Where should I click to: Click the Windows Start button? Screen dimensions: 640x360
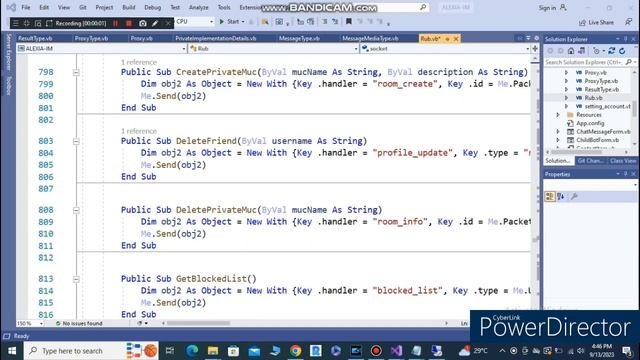coord(12,351)
